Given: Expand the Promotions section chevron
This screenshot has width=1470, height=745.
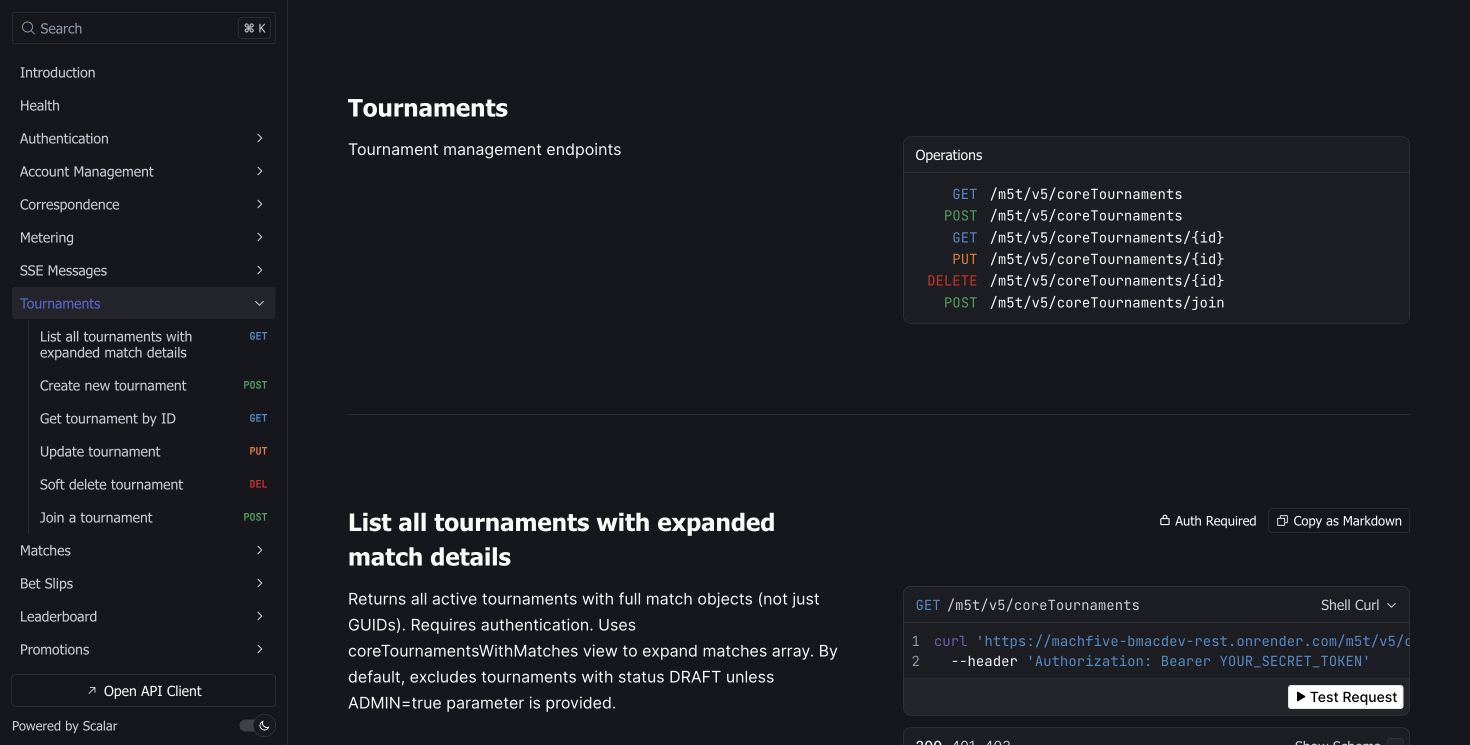Looking at the screenshot, I should (259, 649).
